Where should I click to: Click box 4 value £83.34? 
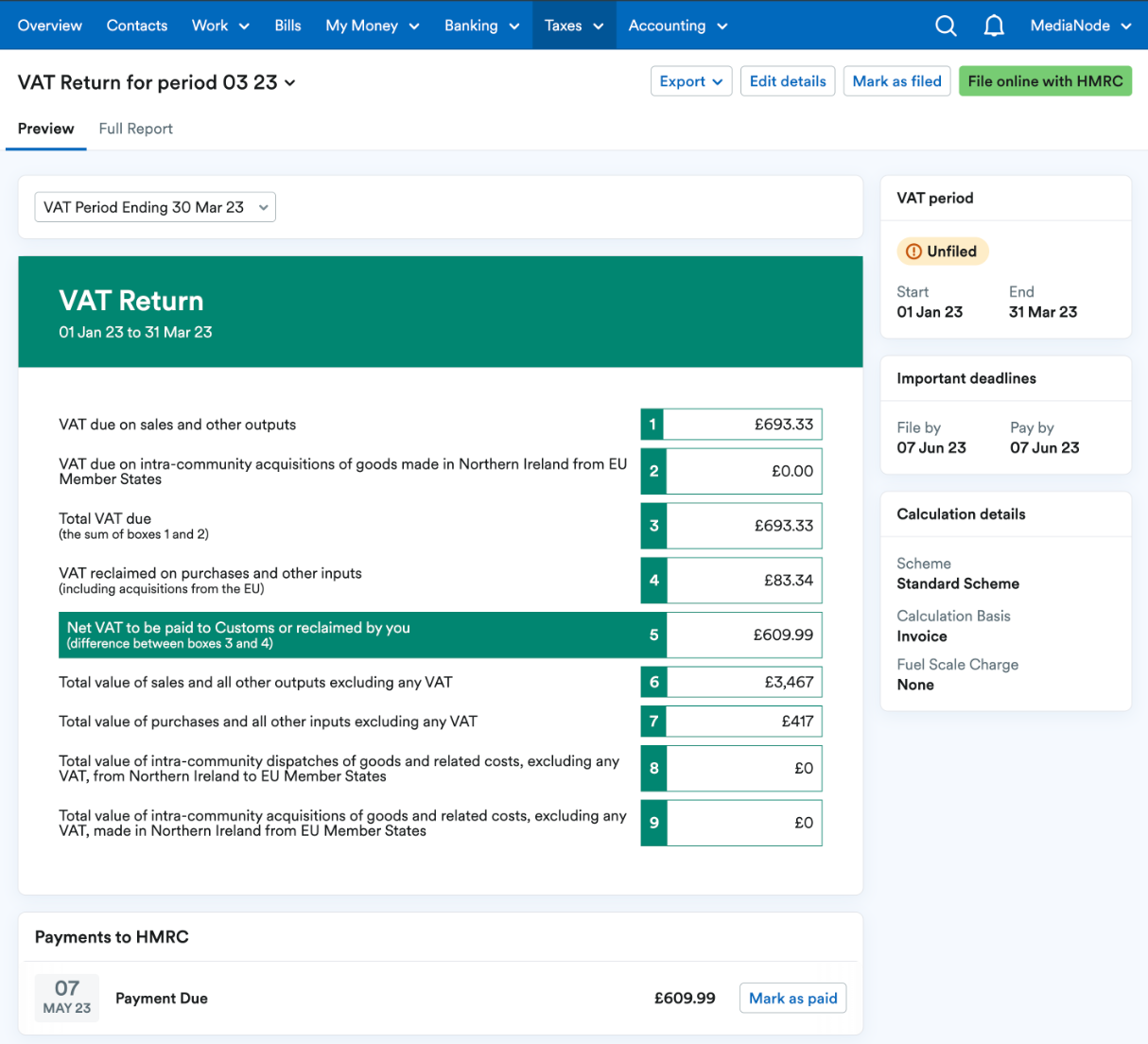click(x=743, y=581)
